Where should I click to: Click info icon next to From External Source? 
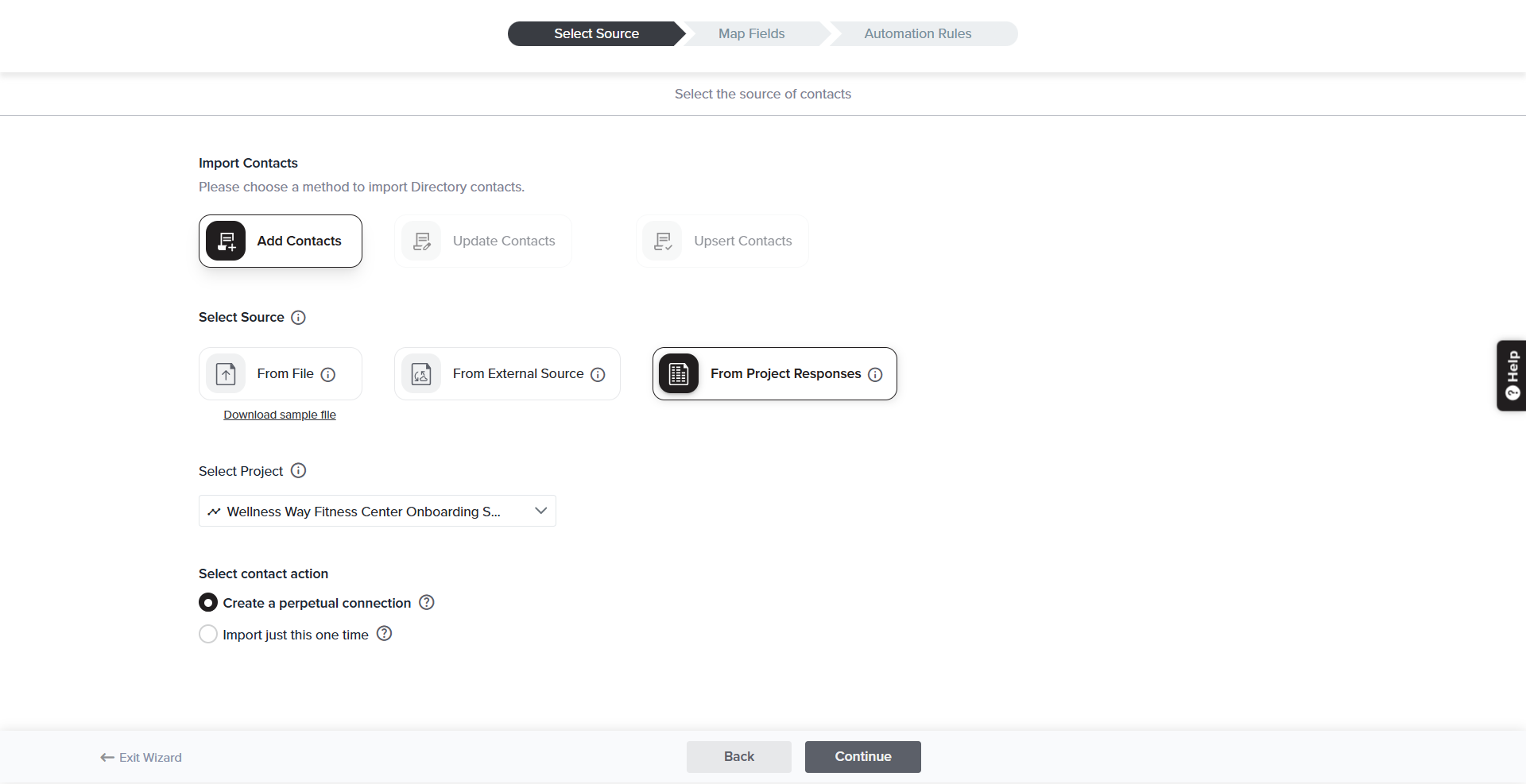coord(598,374)
